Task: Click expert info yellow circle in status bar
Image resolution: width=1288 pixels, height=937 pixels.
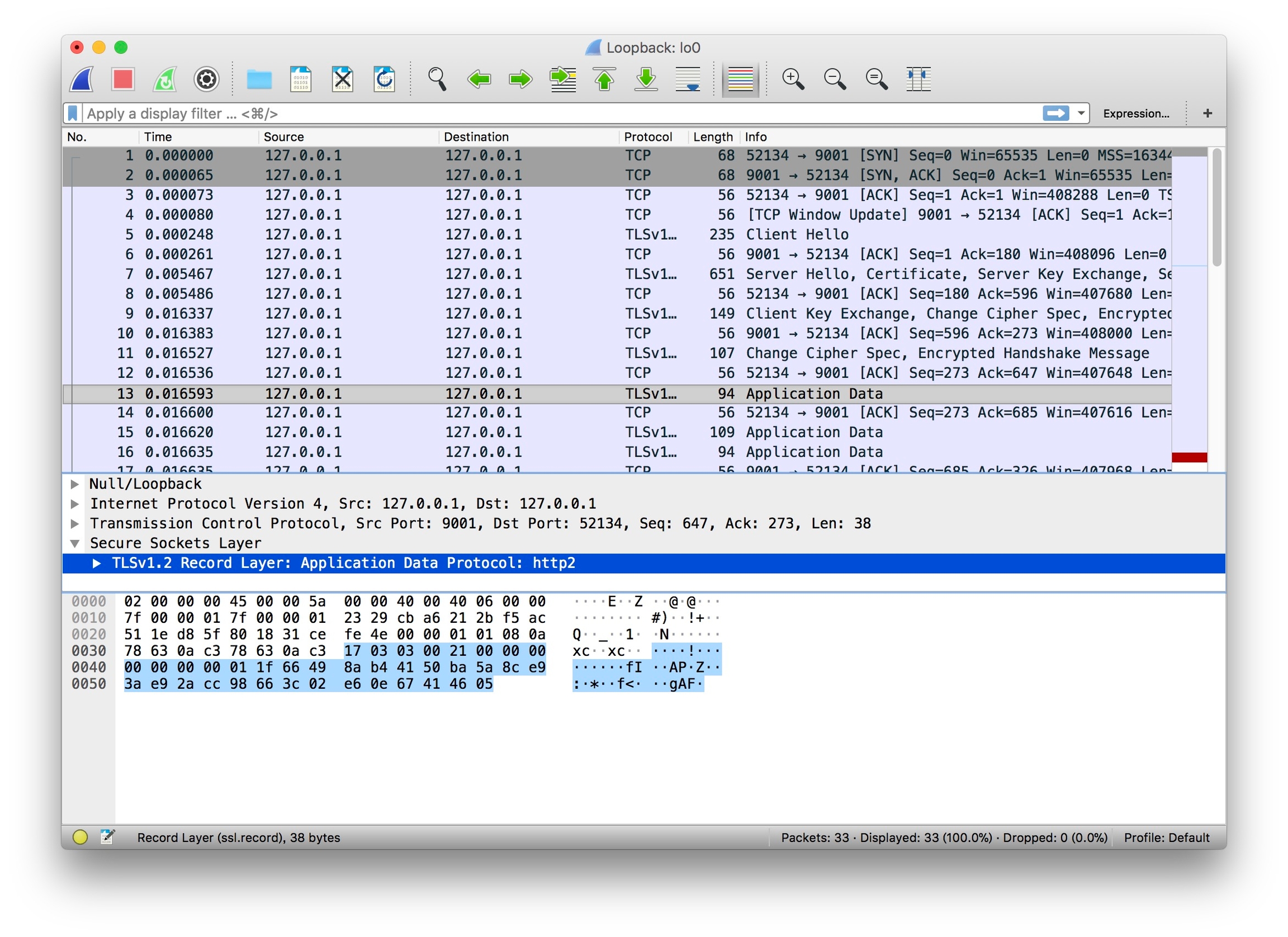Action: [x=80, y=837]
